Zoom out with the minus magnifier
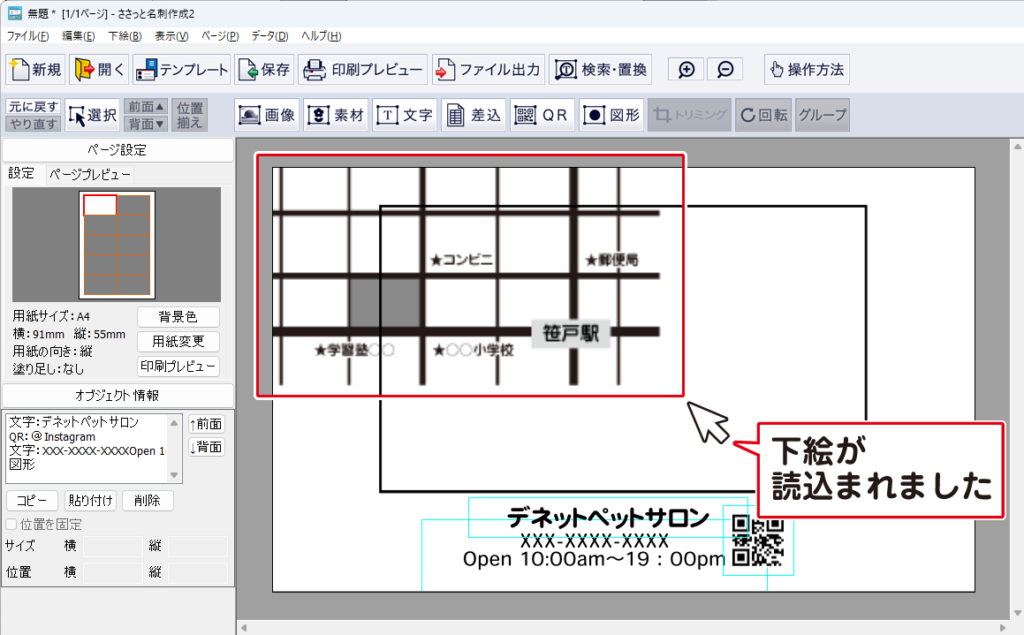 coord(725,69)
